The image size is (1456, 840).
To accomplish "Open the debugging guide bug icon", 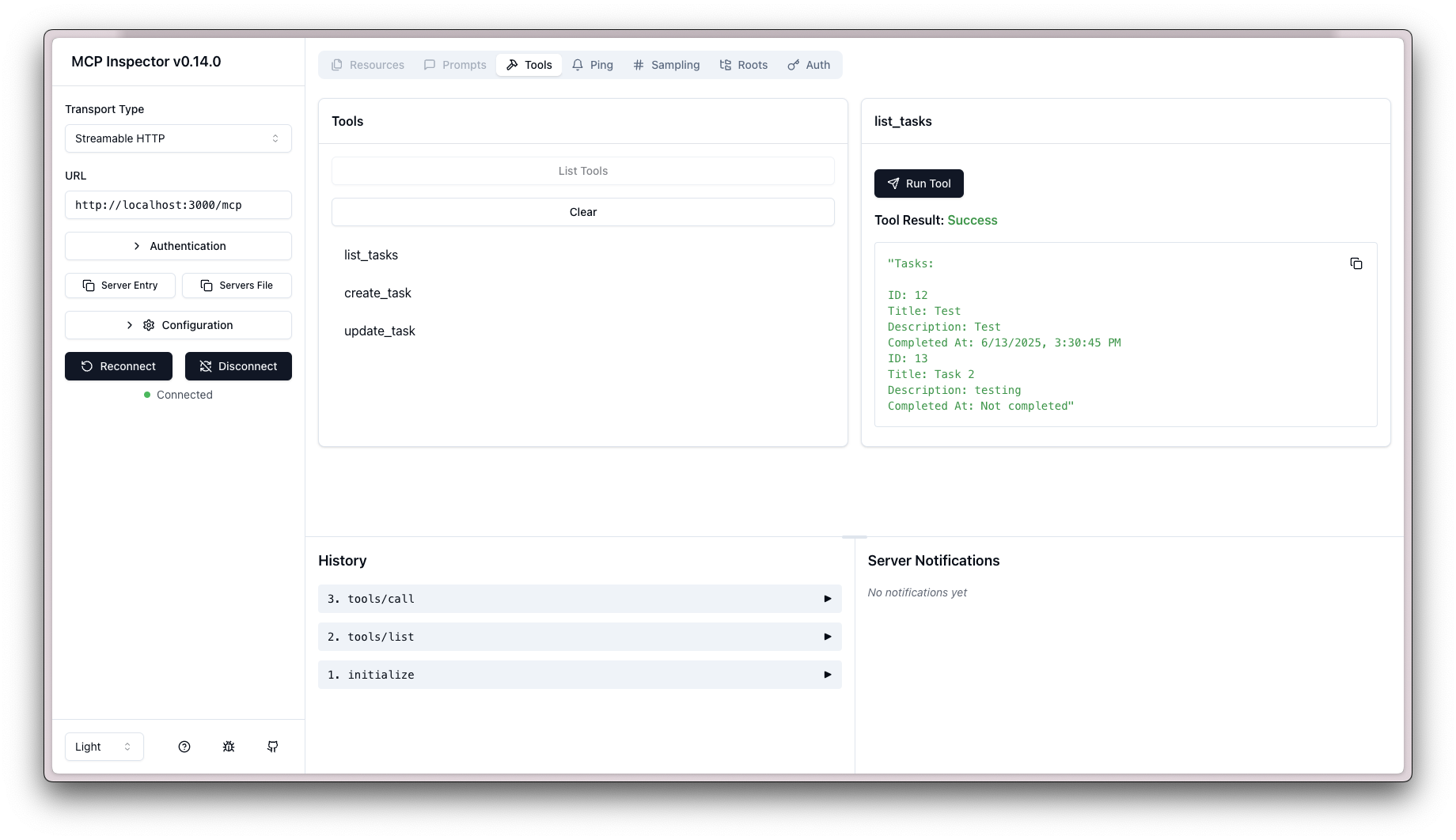I will click(229, 747).
